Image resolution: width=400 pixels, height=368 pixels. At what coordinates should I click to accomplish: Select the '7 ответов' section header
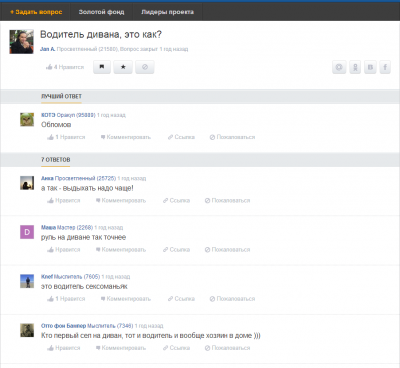coord(56,160)
